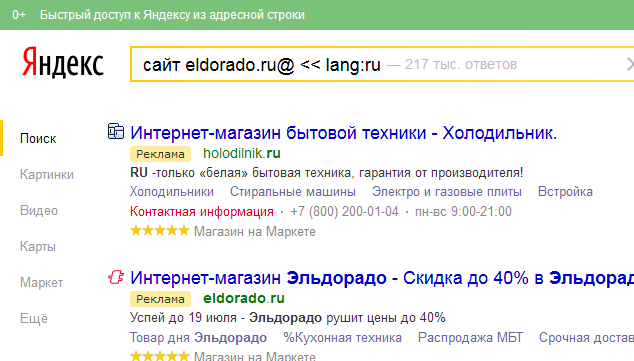Click the Яндекс logo

63,62
